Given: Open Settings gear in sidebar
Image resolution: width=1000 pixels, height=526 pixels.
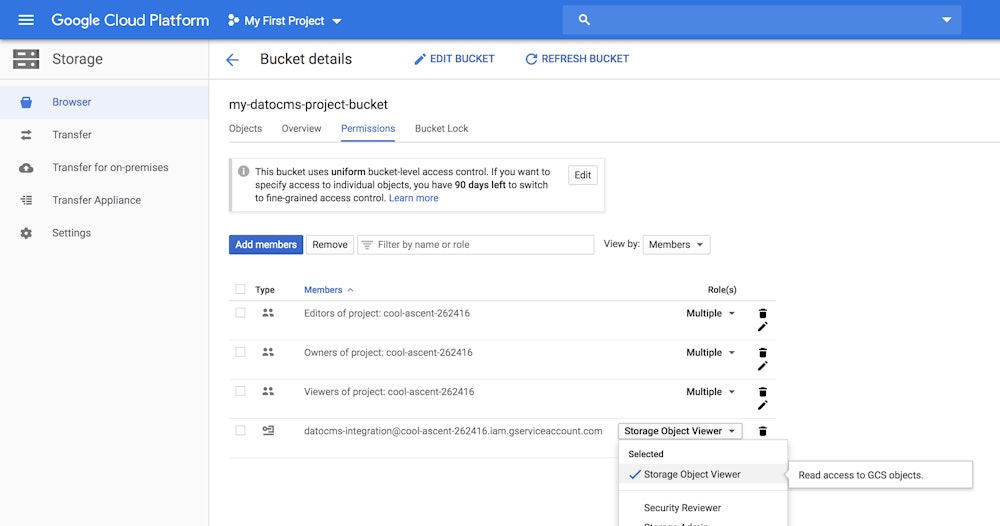Looking at the screenshot, I should (x=27, y=233).
